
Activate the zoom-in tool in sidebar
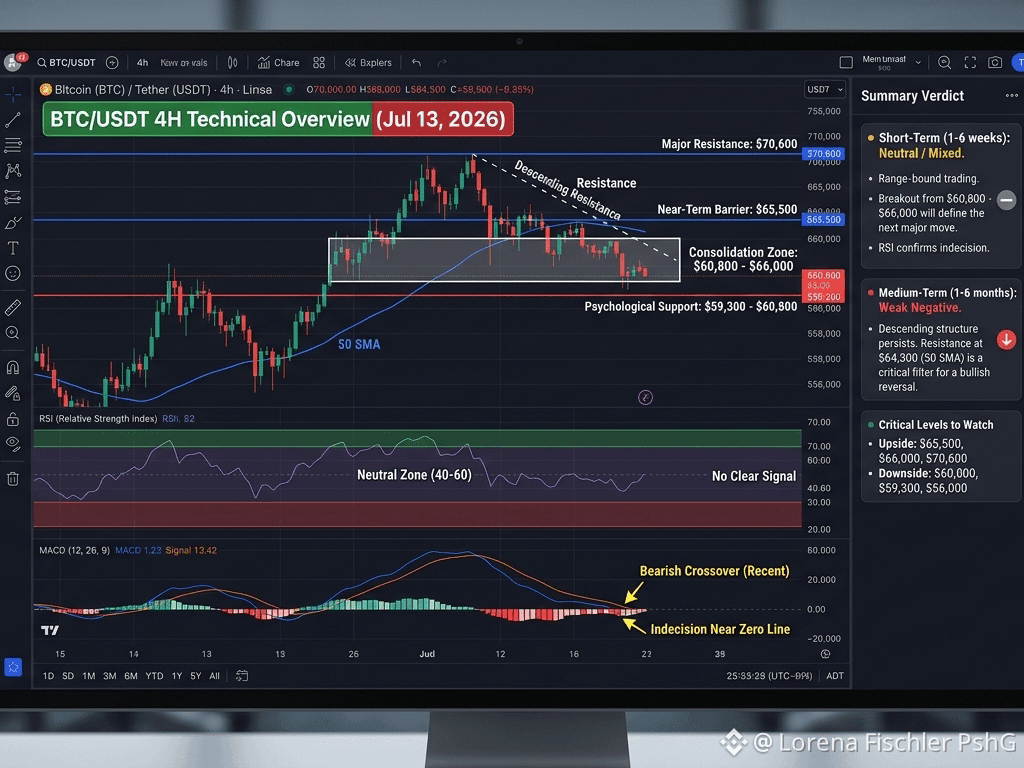[13, 332]
